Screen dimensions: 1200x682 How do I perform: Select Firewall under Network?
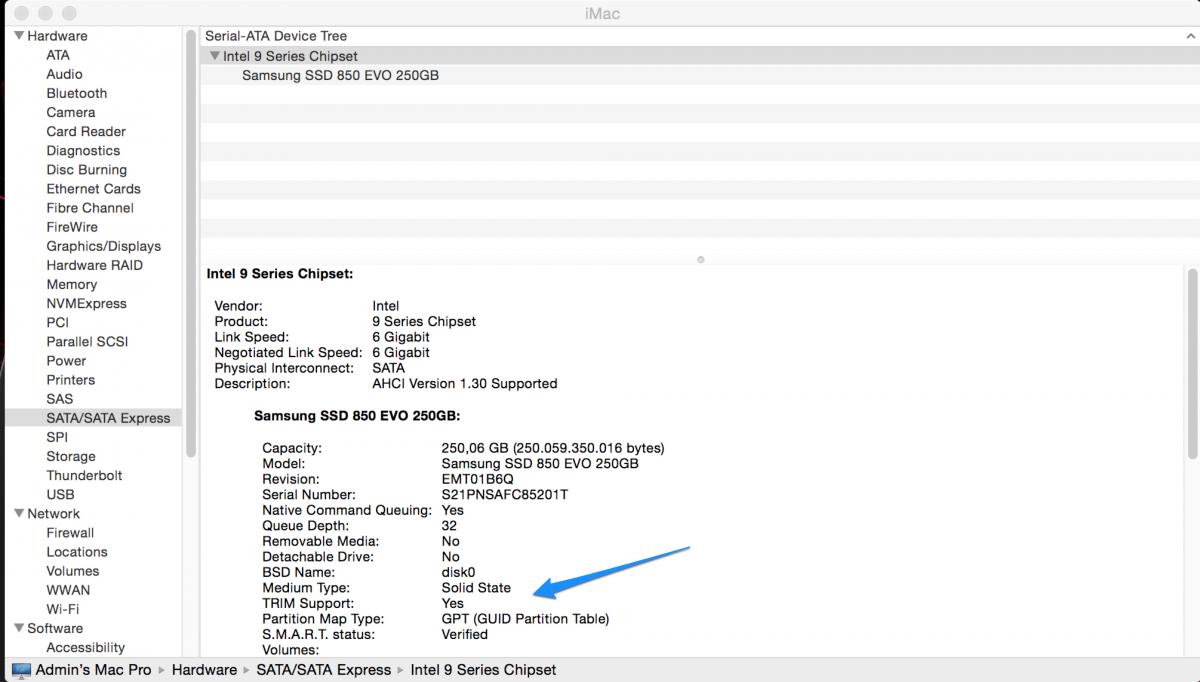[x=70, y=533]
